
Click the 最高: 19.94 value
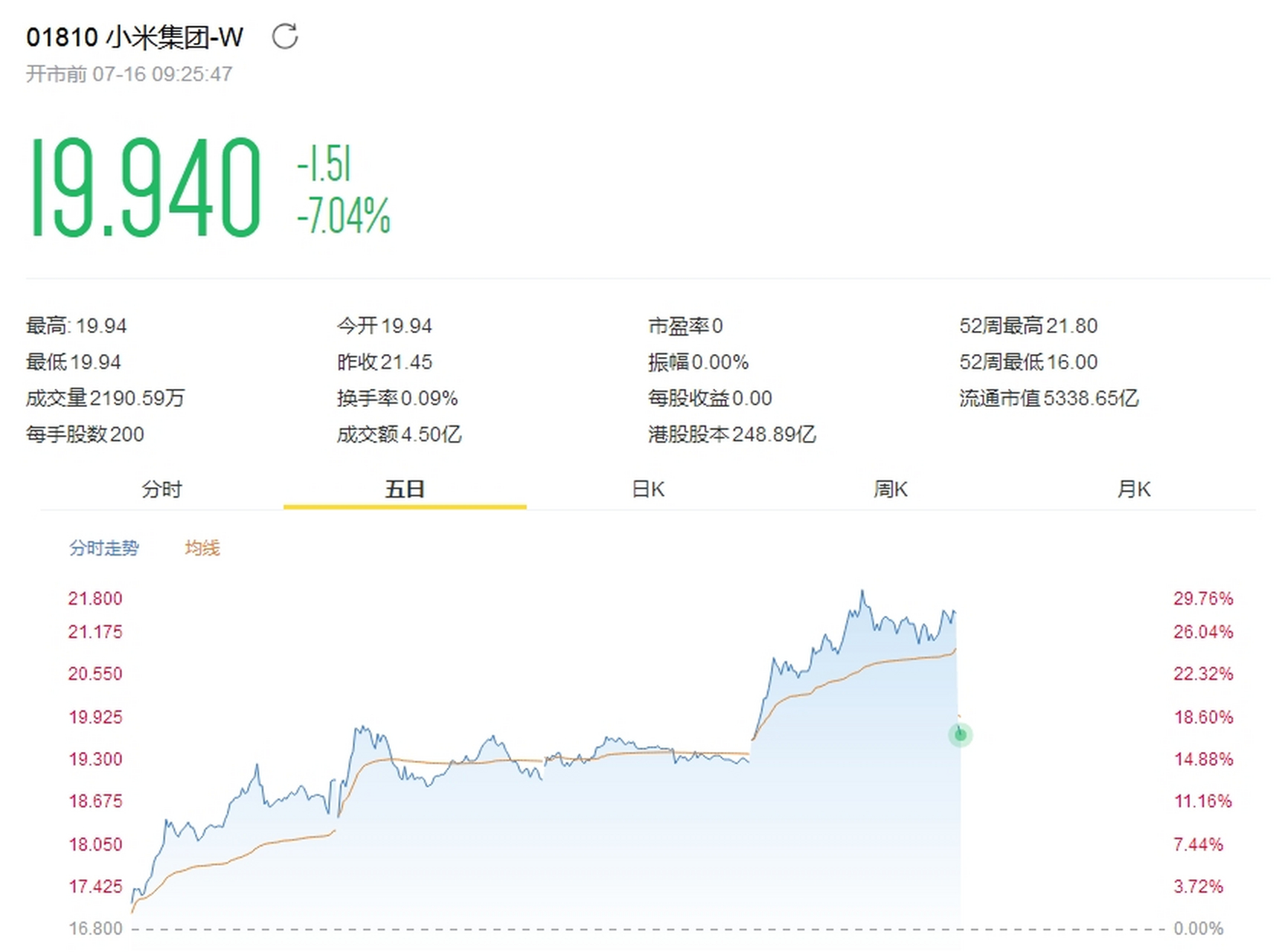coord(77,326)
